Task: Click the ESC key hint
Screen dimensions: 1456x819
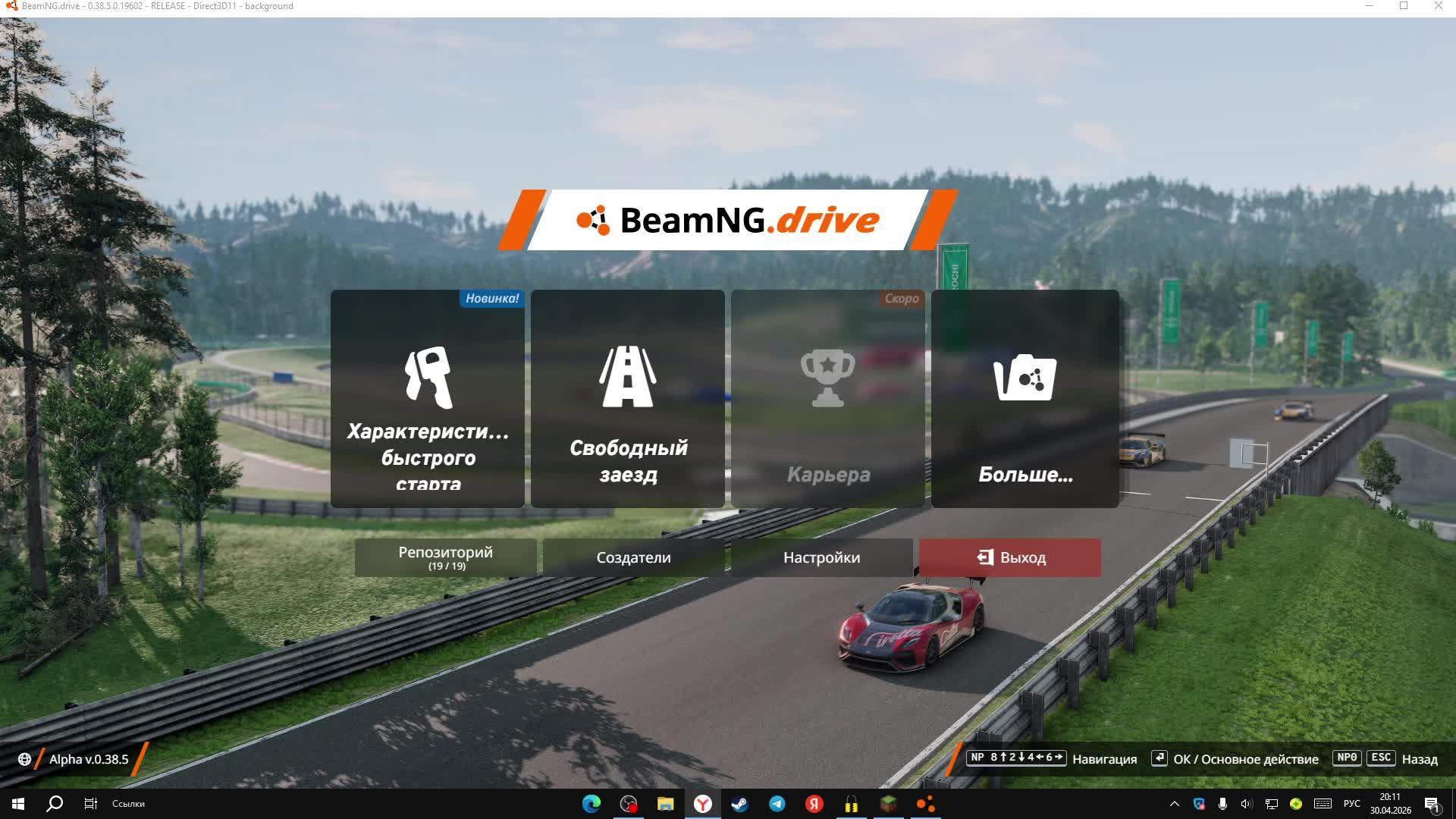Action: click(x=1382, y=758)
